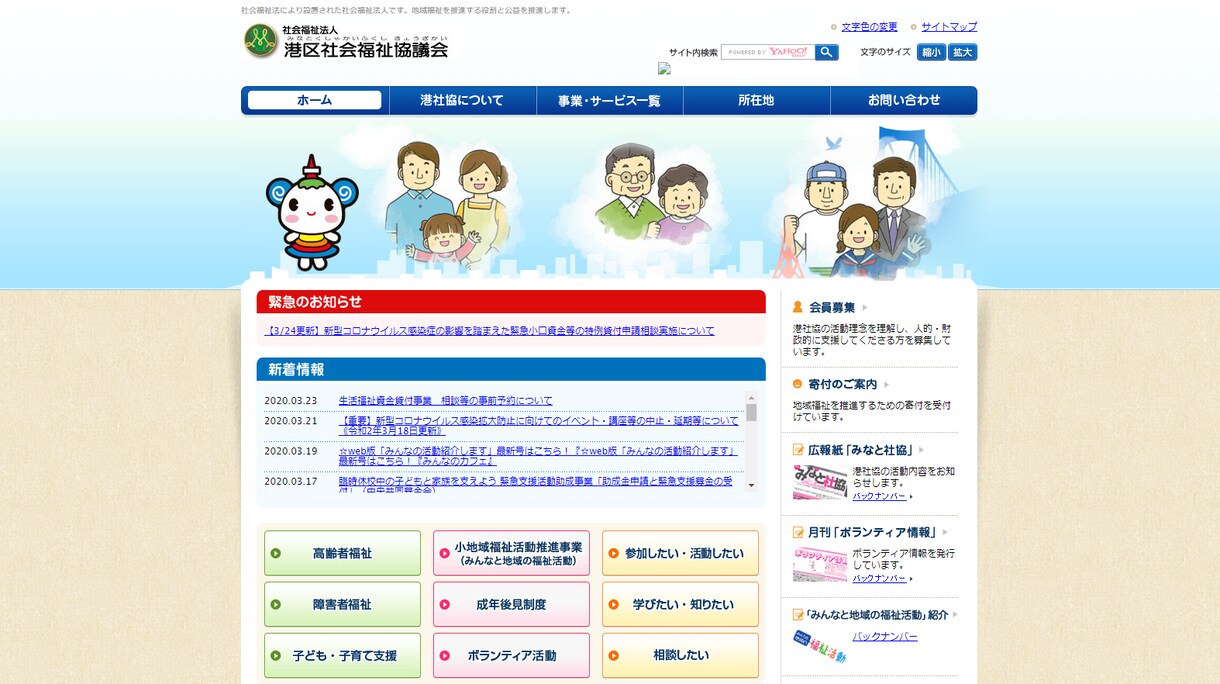Shrink text size with 縮小 button
The height and width of the screenshot is (684, 1220).
point(931,52)
